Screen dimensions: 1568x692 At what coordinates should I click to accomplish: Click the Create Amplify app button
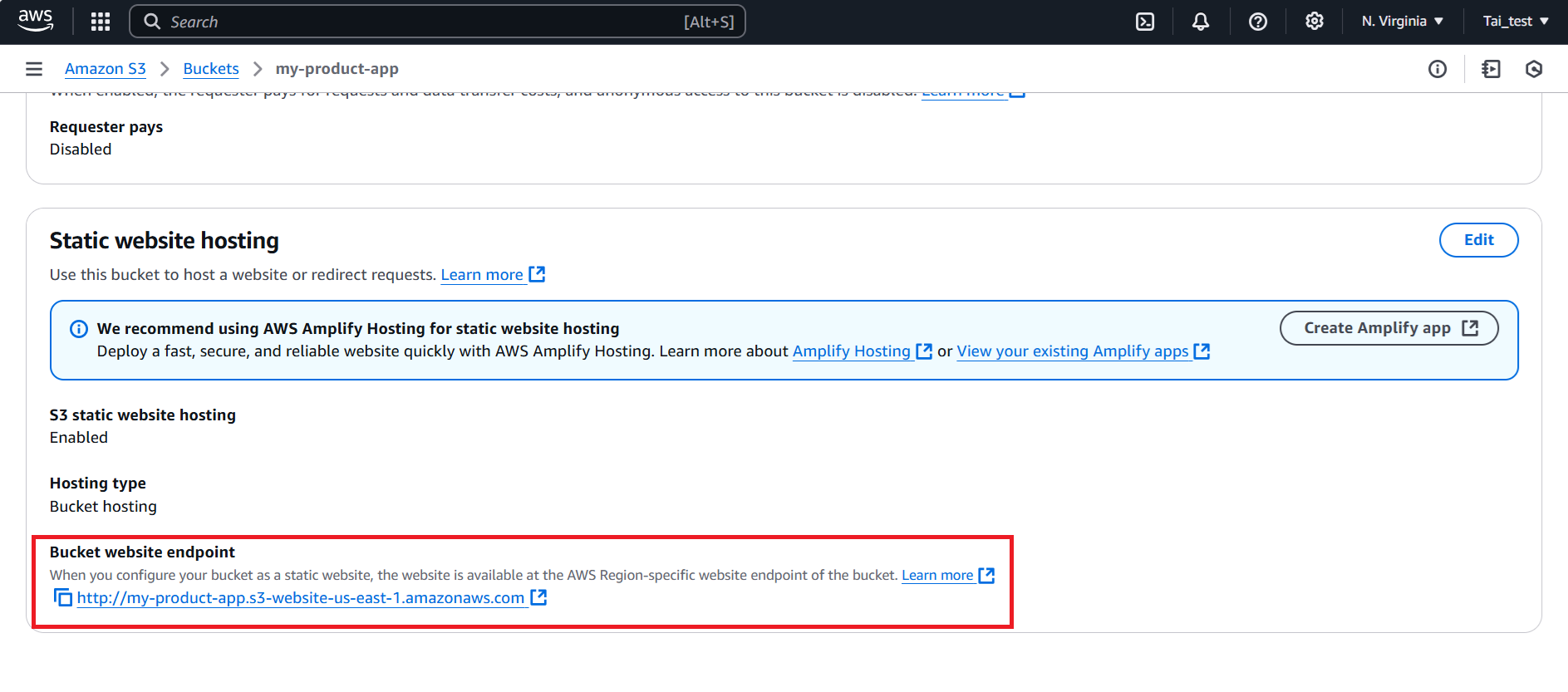(x=1389, y=328)
